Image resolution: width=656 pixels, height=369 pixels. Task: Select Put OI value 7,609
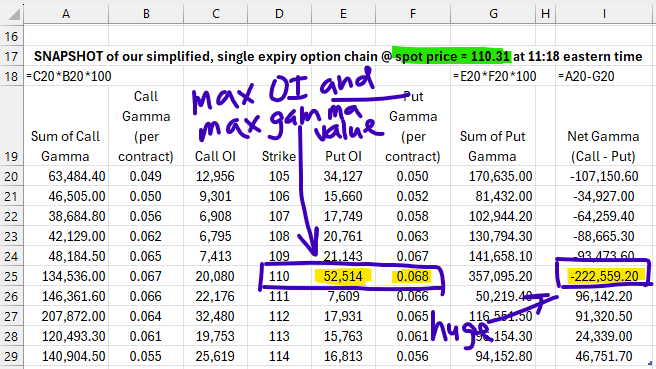pyautogui.click(x=343, y=296)
